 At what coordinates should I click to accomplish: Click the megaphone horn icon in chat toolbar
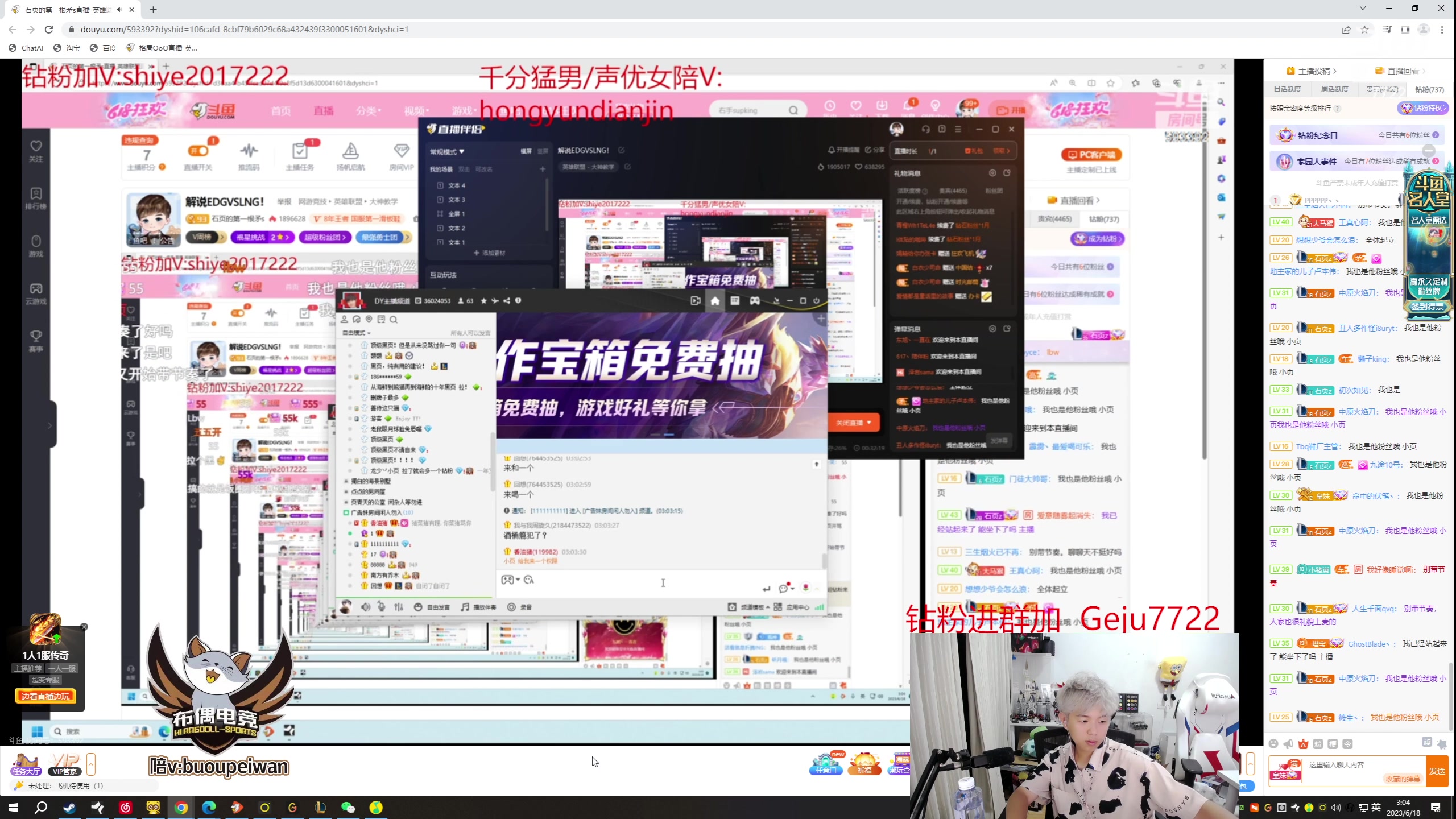tap(1288, 744)
